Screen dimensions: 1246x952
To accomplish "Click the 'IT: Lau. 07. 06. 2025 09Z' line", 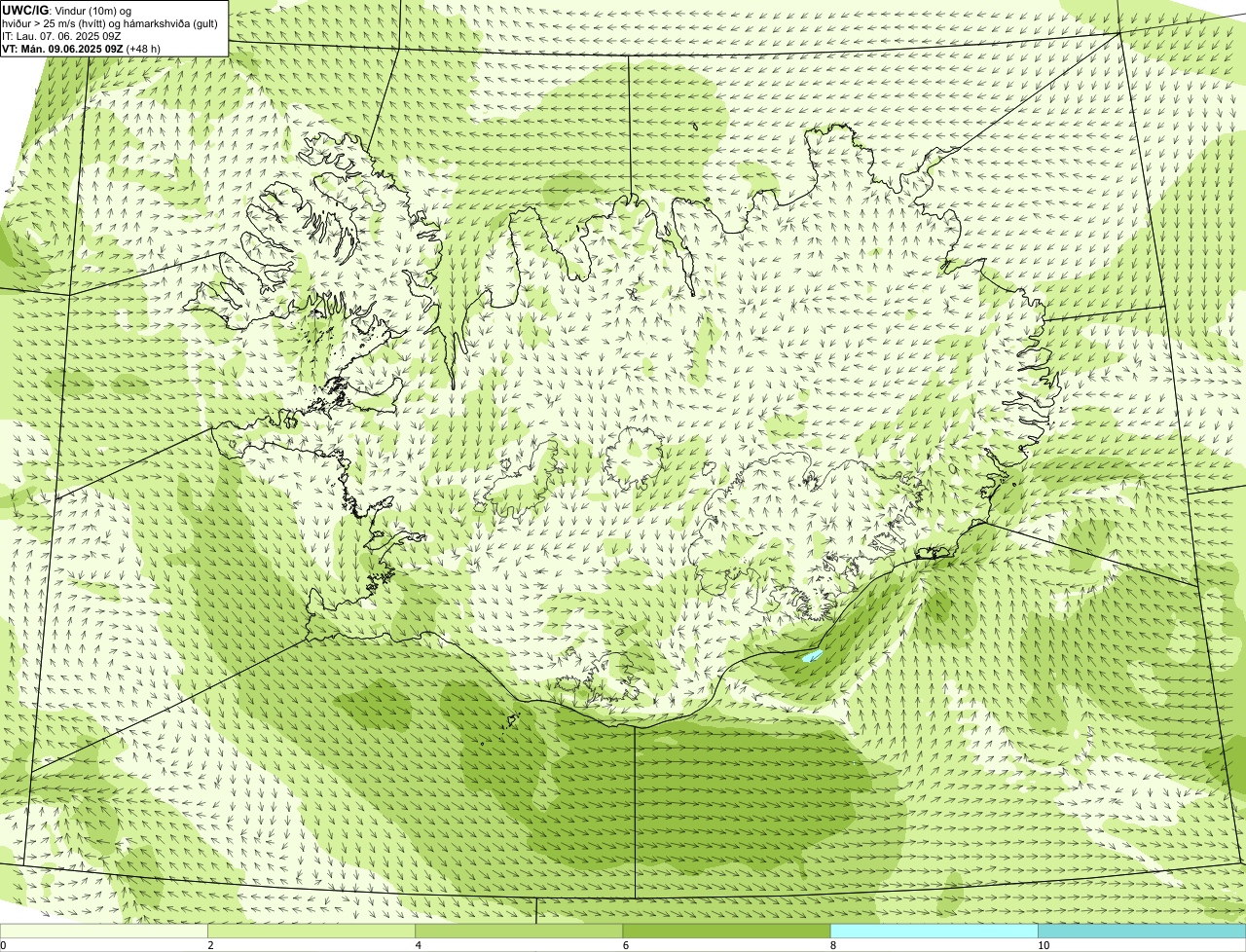I will point(62,36).
